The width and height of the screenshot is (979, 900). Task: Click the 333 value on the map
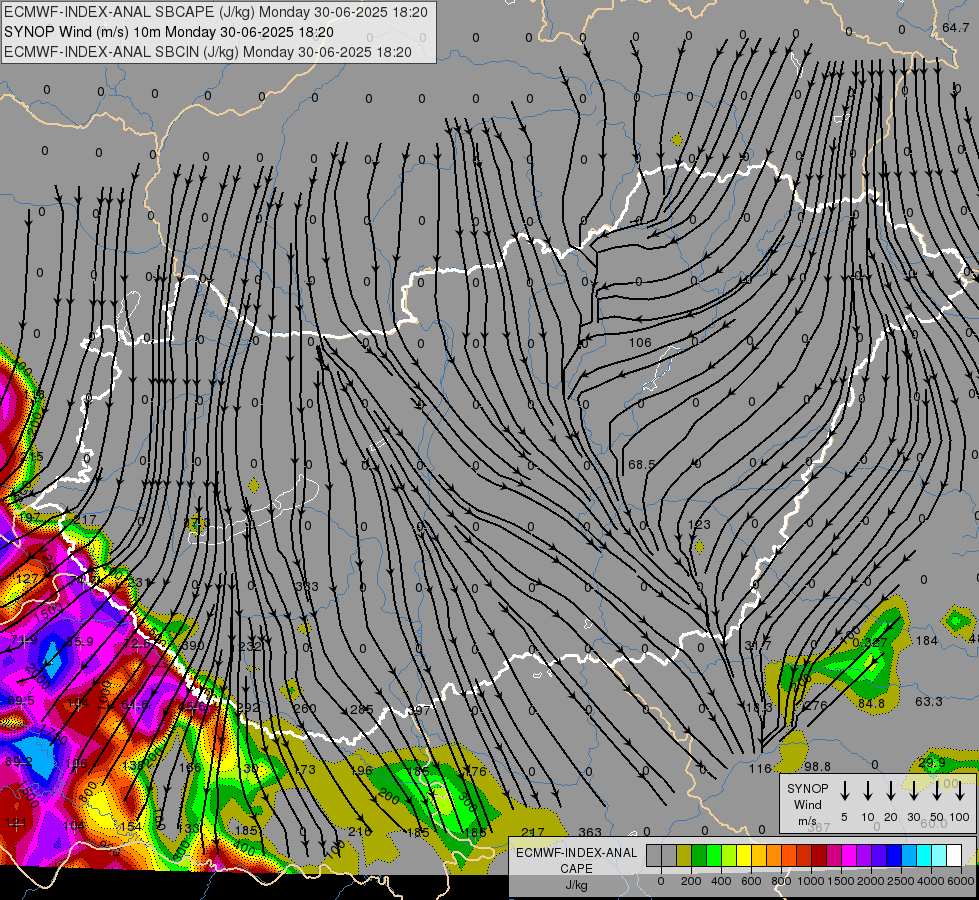[307, 586]
